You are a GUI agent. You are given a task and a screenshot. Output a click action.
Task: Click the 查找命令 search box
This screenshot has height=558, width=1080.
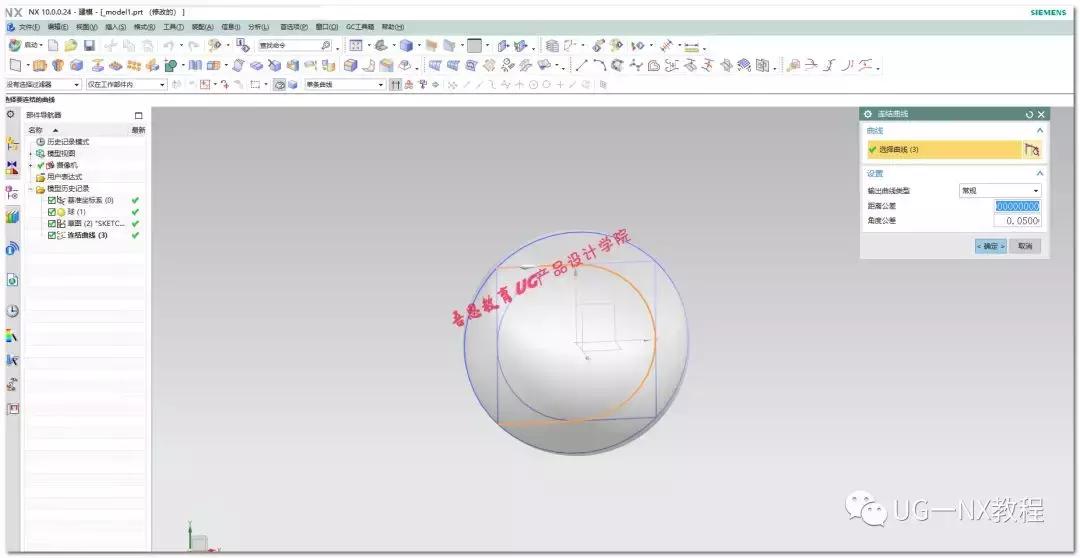294,46
